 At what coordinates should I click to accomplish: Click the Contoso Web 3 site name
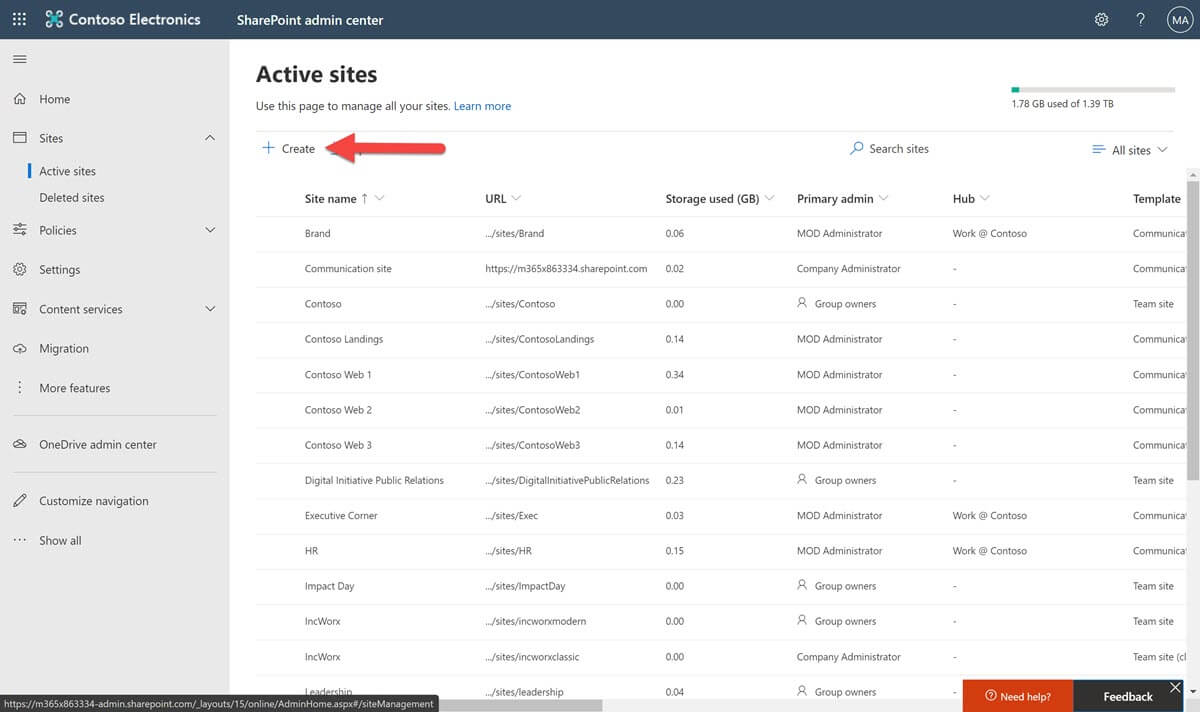tap(338, 445)
